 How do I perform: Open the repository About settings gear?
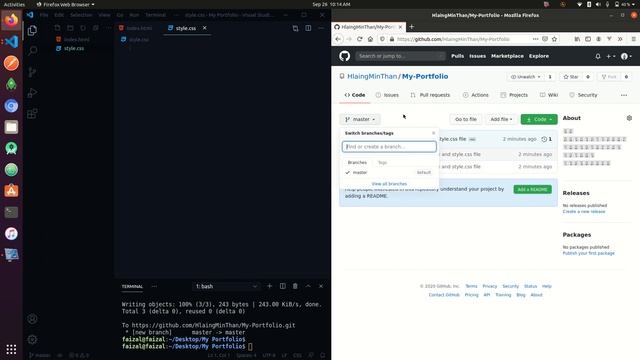click(x=629, y=118)
